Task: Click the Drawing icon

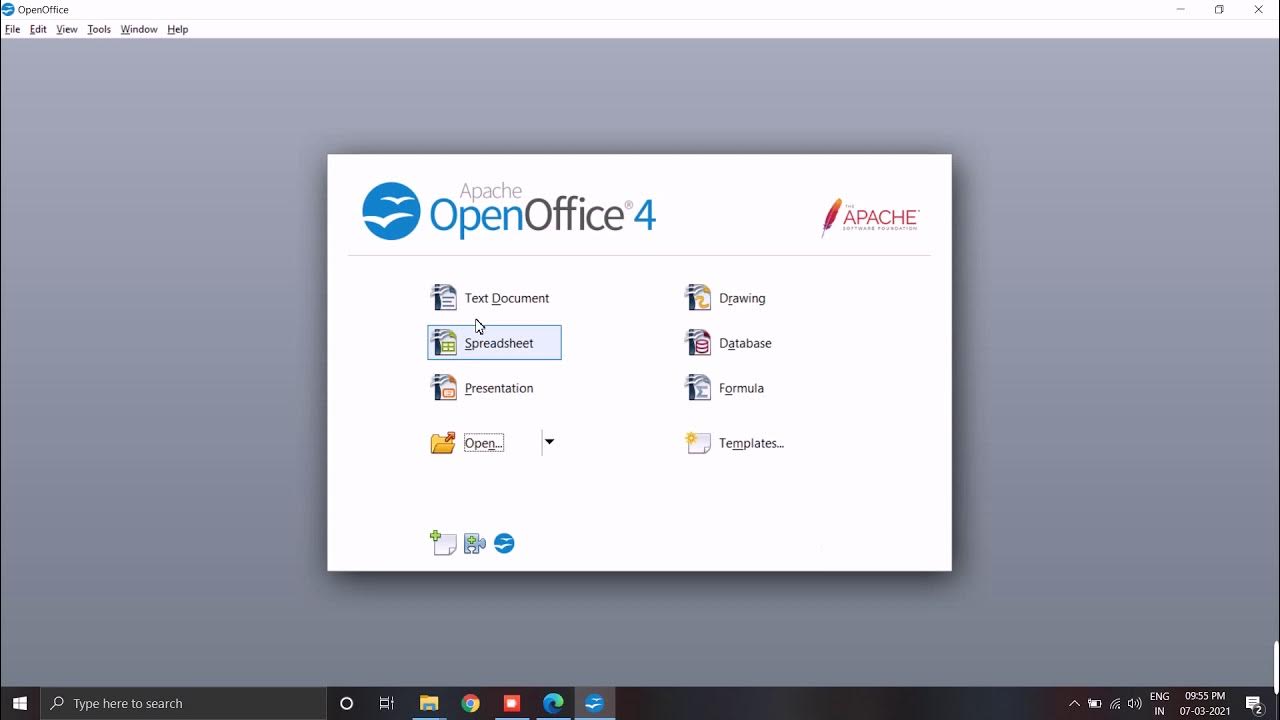Action: [698, 298]
